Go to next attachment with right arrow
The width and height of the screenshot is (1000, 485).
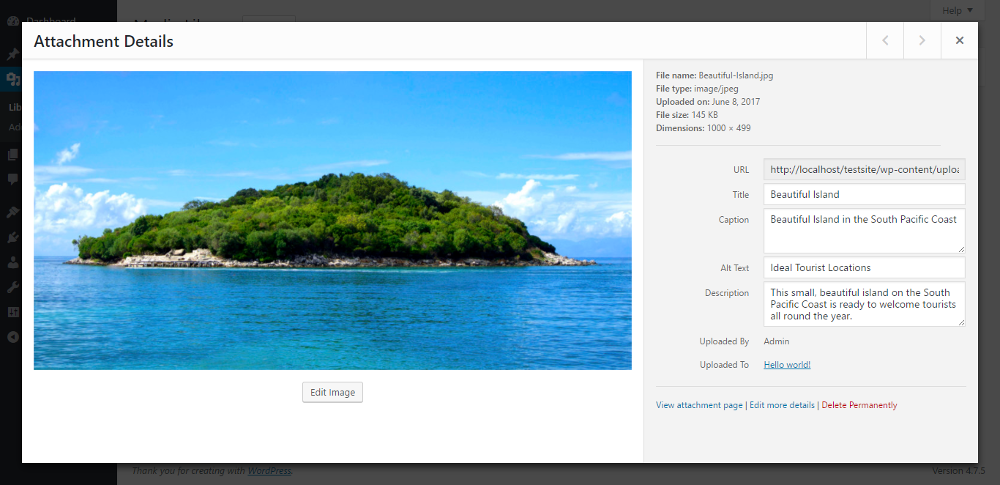point(922,40)
